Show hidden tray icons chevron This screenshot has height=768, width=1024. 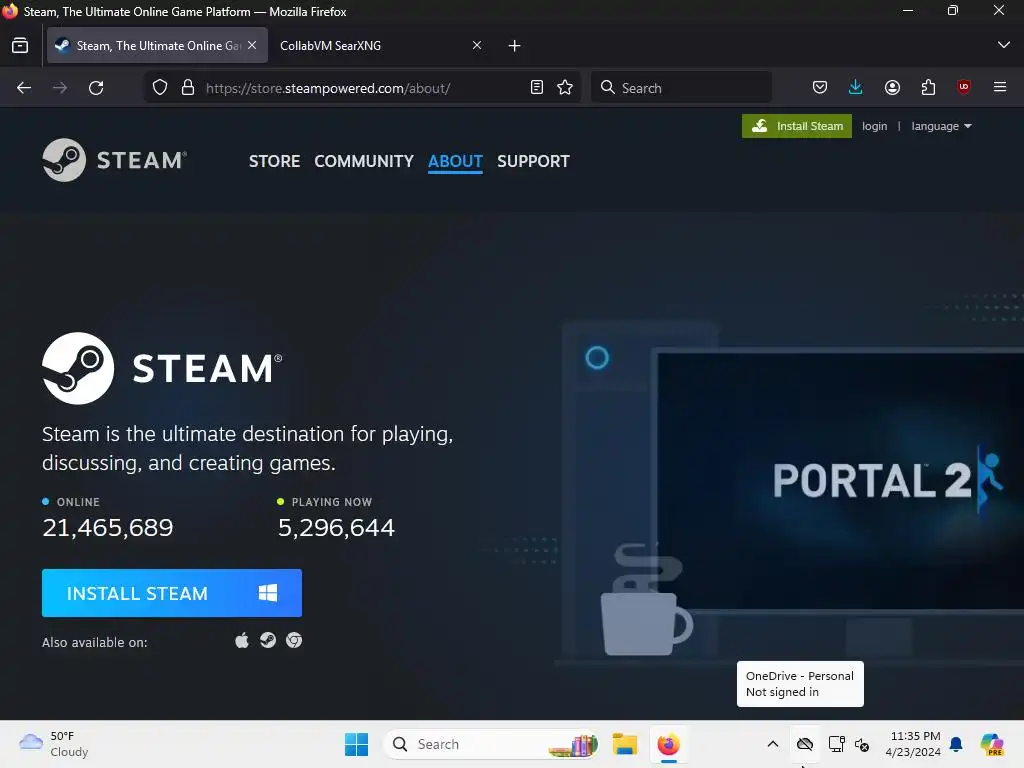[773, 744]
